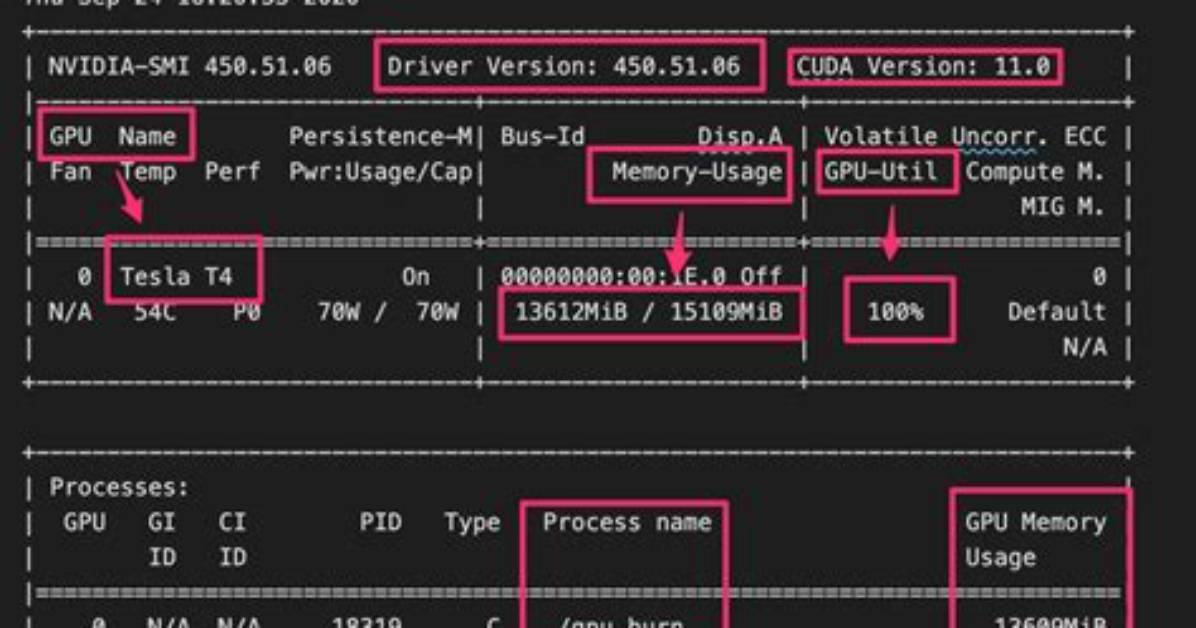Click the 'GPU-Util' header

pos(881,172)
